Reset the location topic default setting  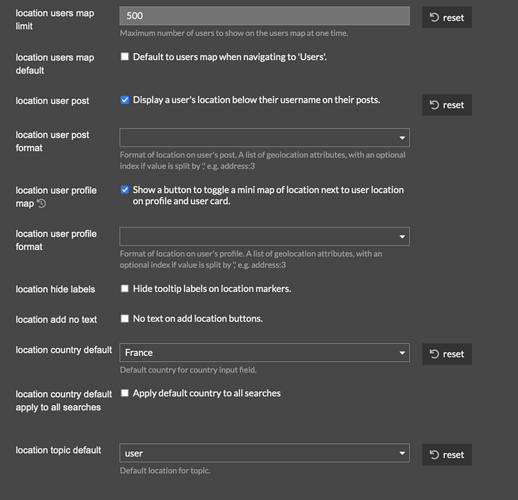tap(447, 454)
